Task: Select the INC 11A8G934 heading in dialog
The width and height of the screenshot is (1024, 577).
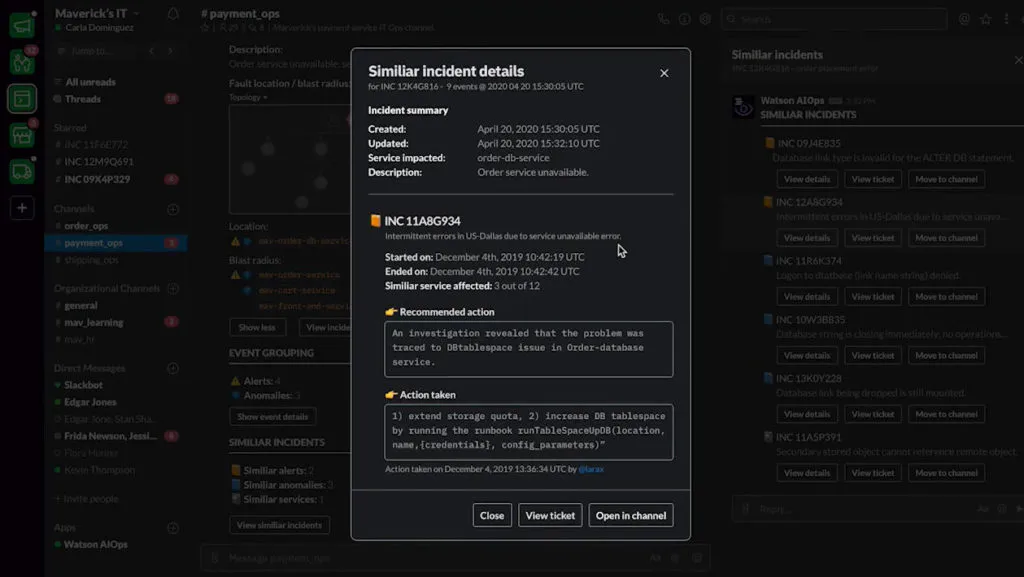Action: coord(422,221)
